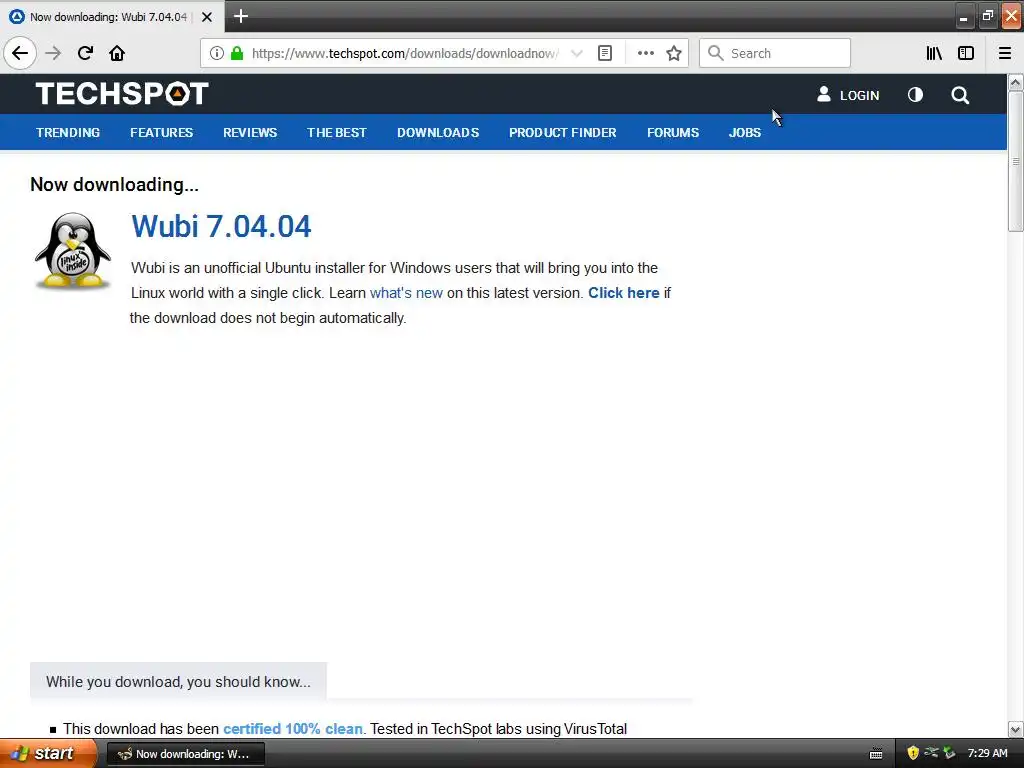
Task: Click the "Click here" download link
Action: (624, 293)
